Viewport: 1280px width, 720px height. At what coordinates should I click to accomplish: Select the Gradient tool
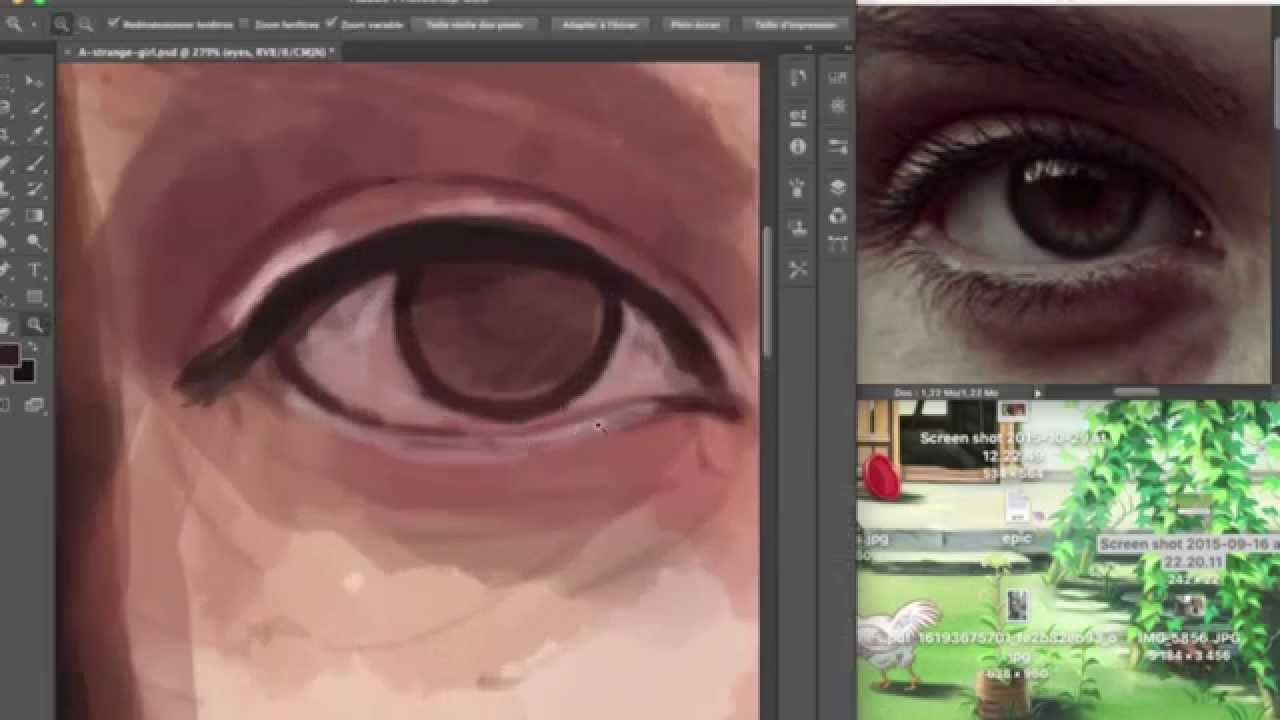click(x=35, y=216)
